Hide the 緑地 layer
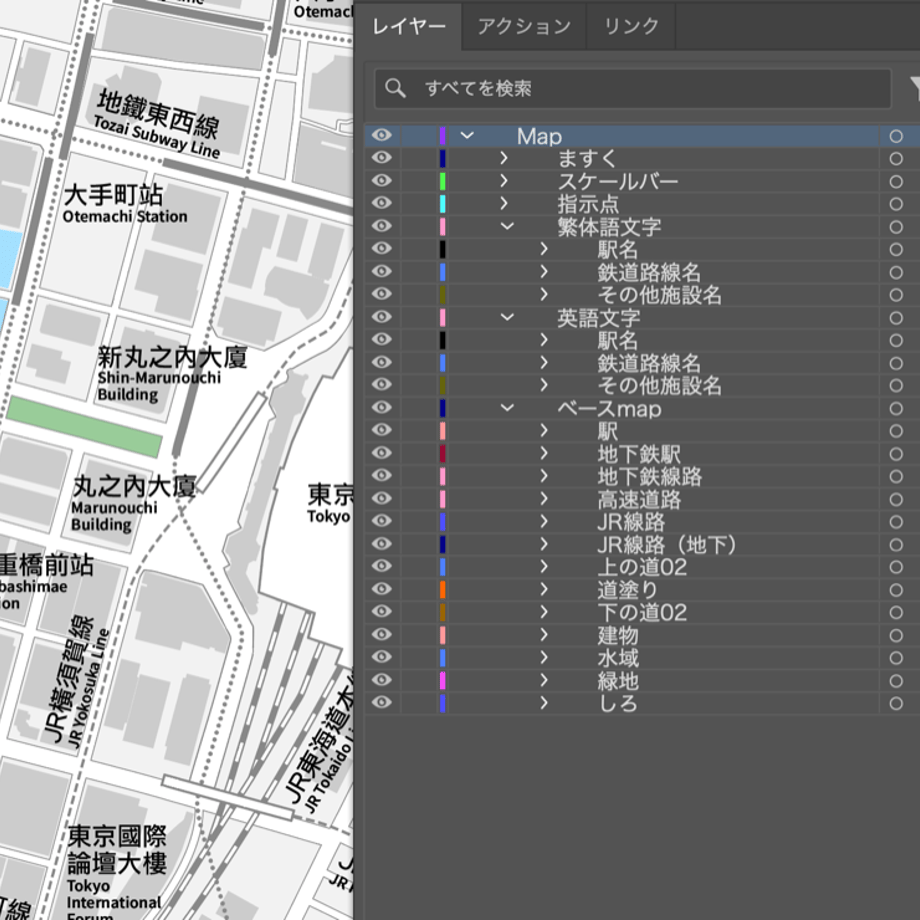Screen dimensions: 920x920 (x=381, y=680)
